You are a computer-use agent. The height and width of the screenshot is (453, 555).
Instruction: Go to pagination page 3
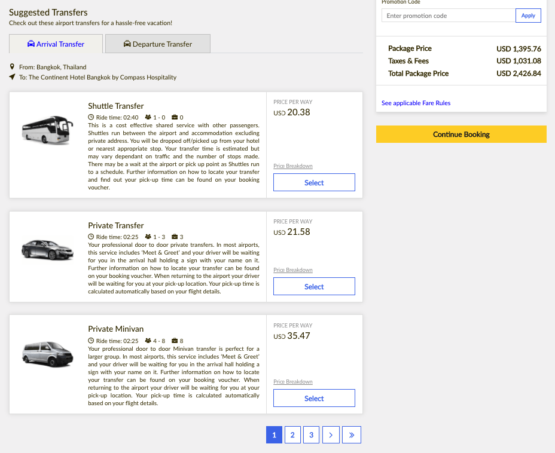[x=311, y=435]
